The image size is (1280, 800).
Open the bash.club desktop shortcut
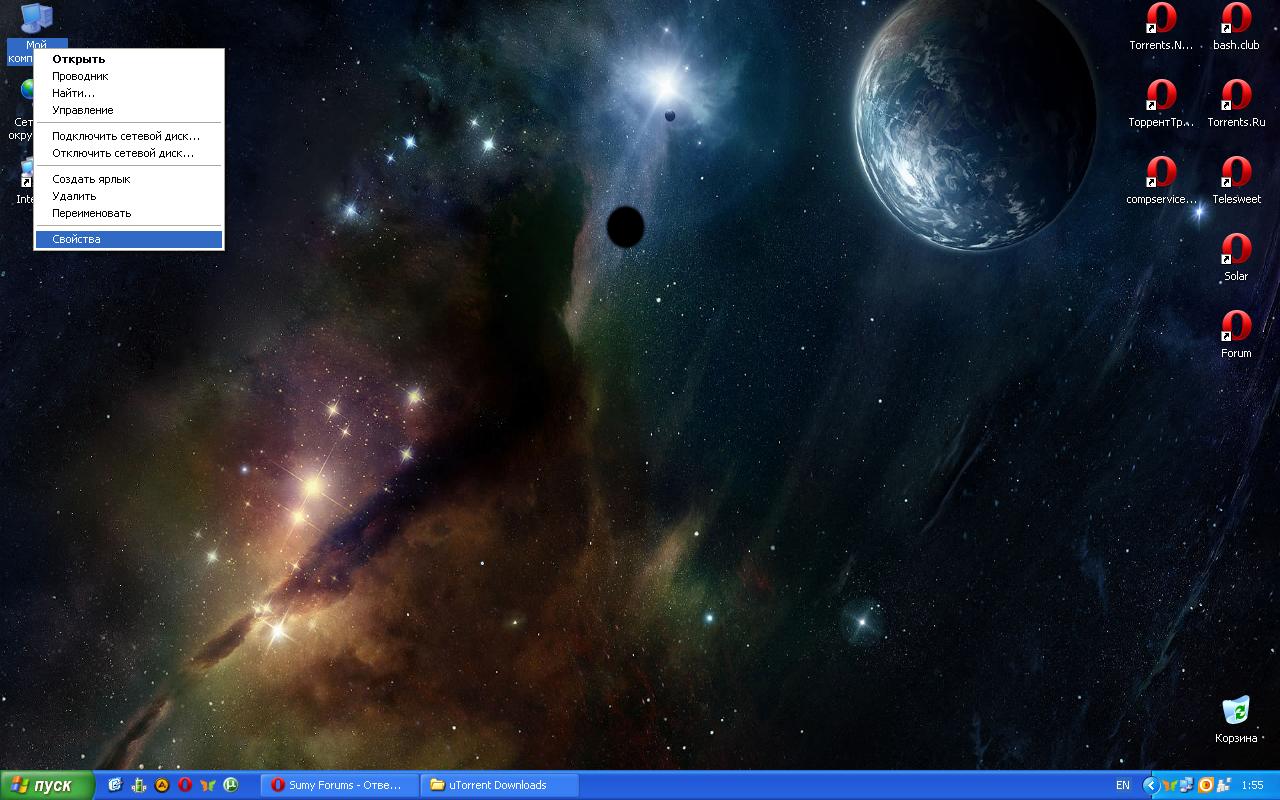[1236, 21]
